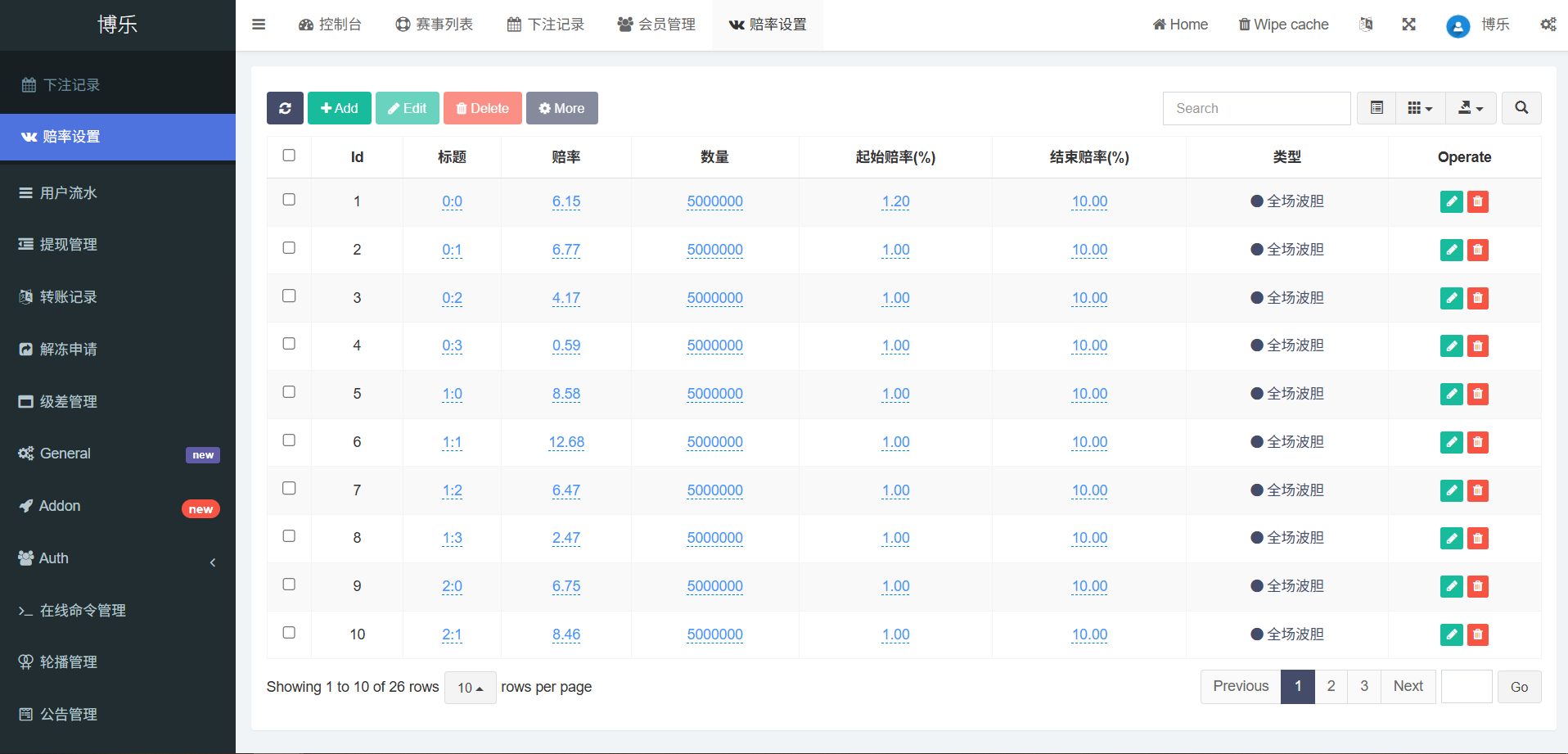
Task: Switch to the 赛事列表 tab
Action: (x=435, y=25)
